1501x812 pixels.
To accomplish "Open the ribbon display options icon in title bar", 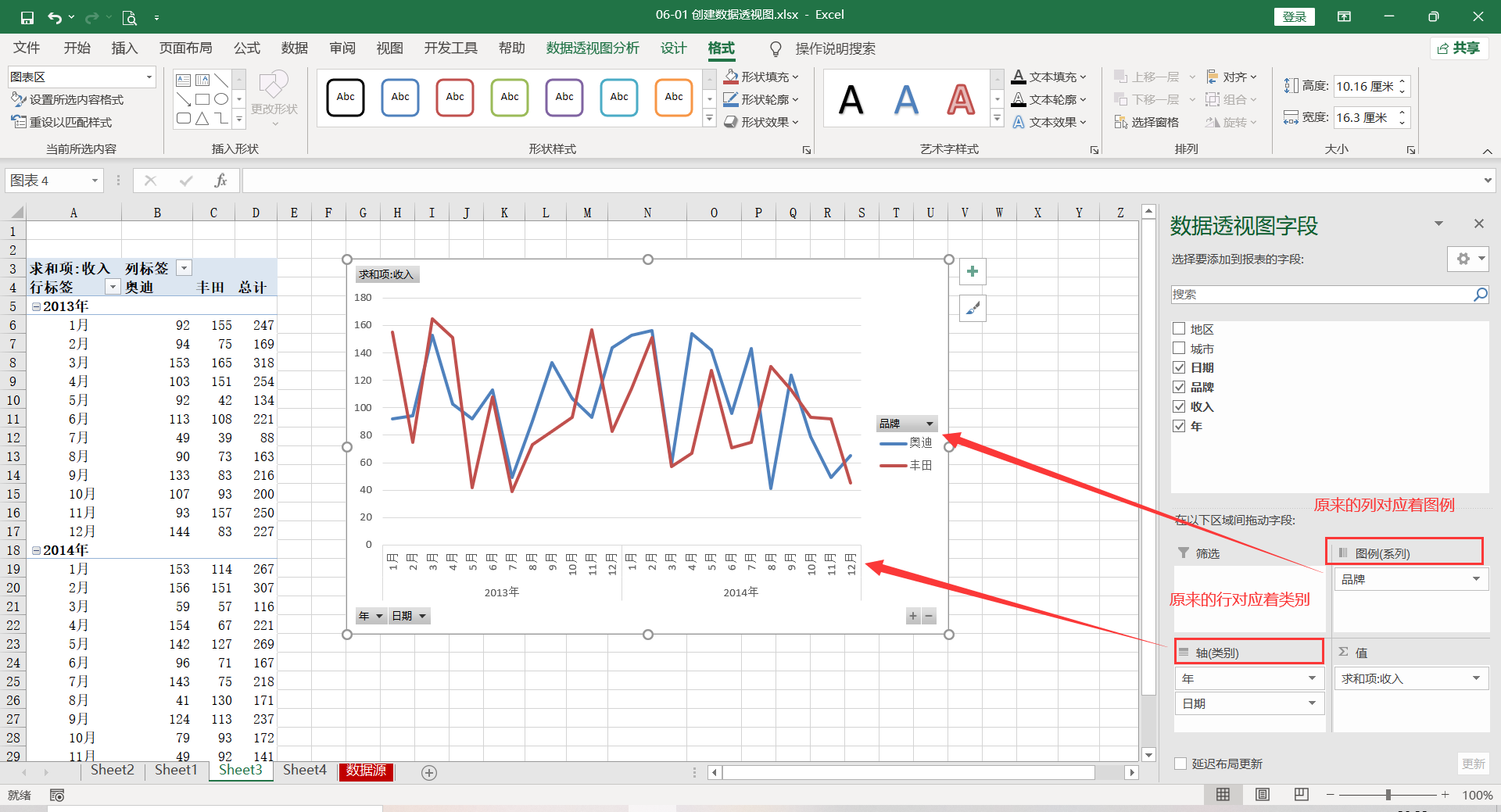I will tap(1344, 16).
